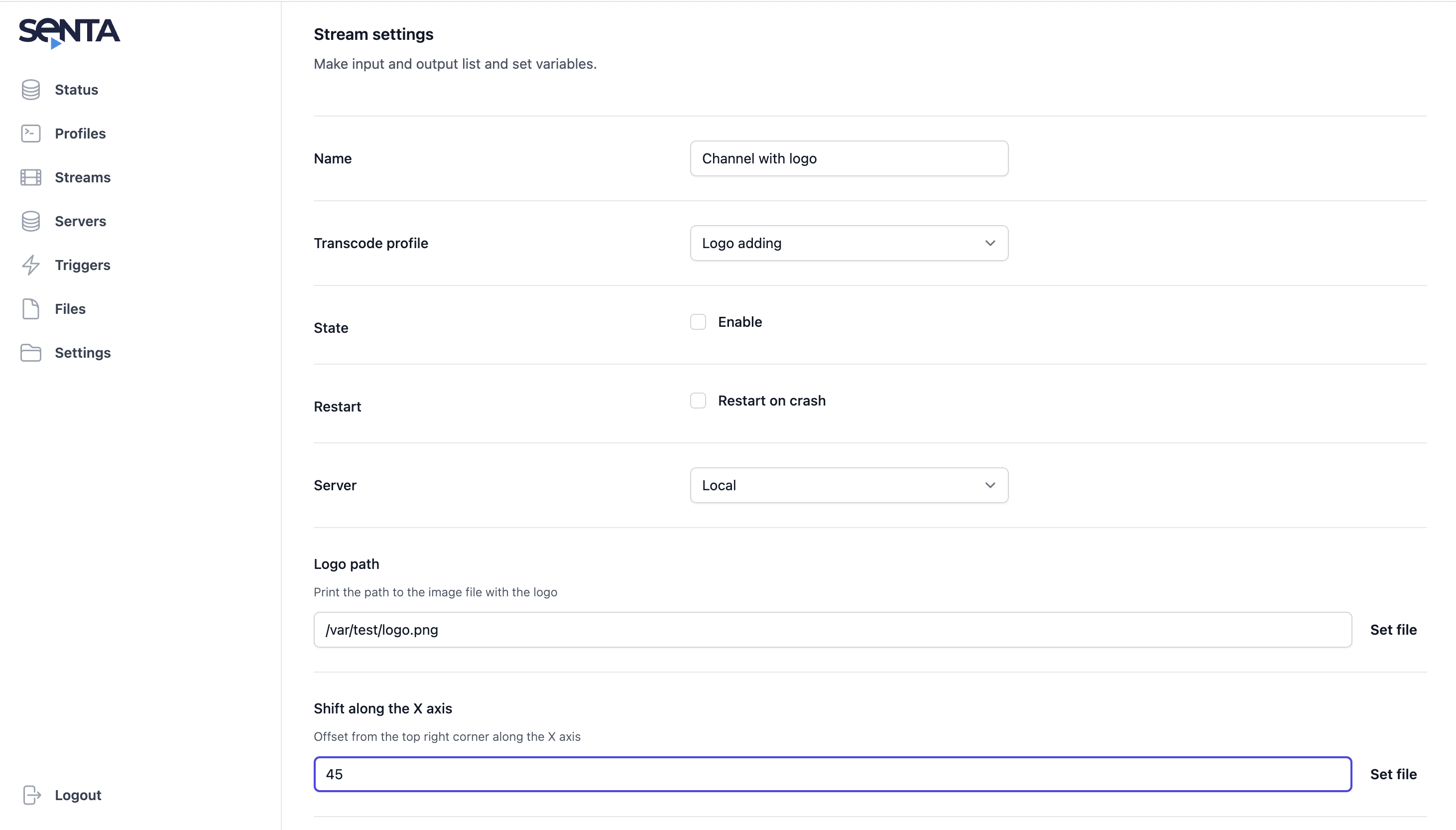The height and width of the screenshot is (830, 1456).
Task: Click the Streams film strip icon
Action: pos(31,177)
